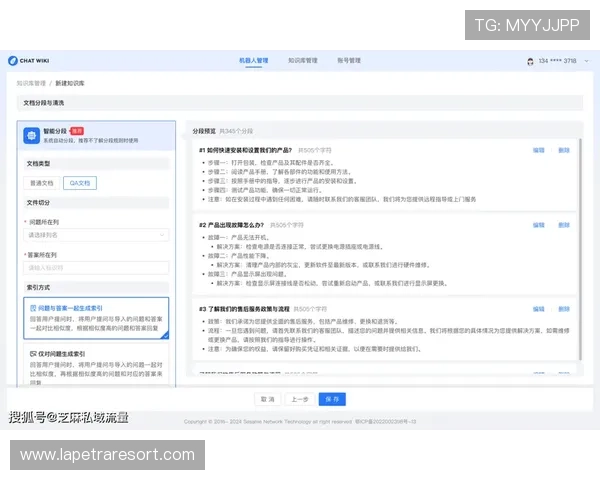Image resolution: width=600 pixels, height=480 pixels.
Task: Click the blue 保存 button
Action: coord(332,399)
